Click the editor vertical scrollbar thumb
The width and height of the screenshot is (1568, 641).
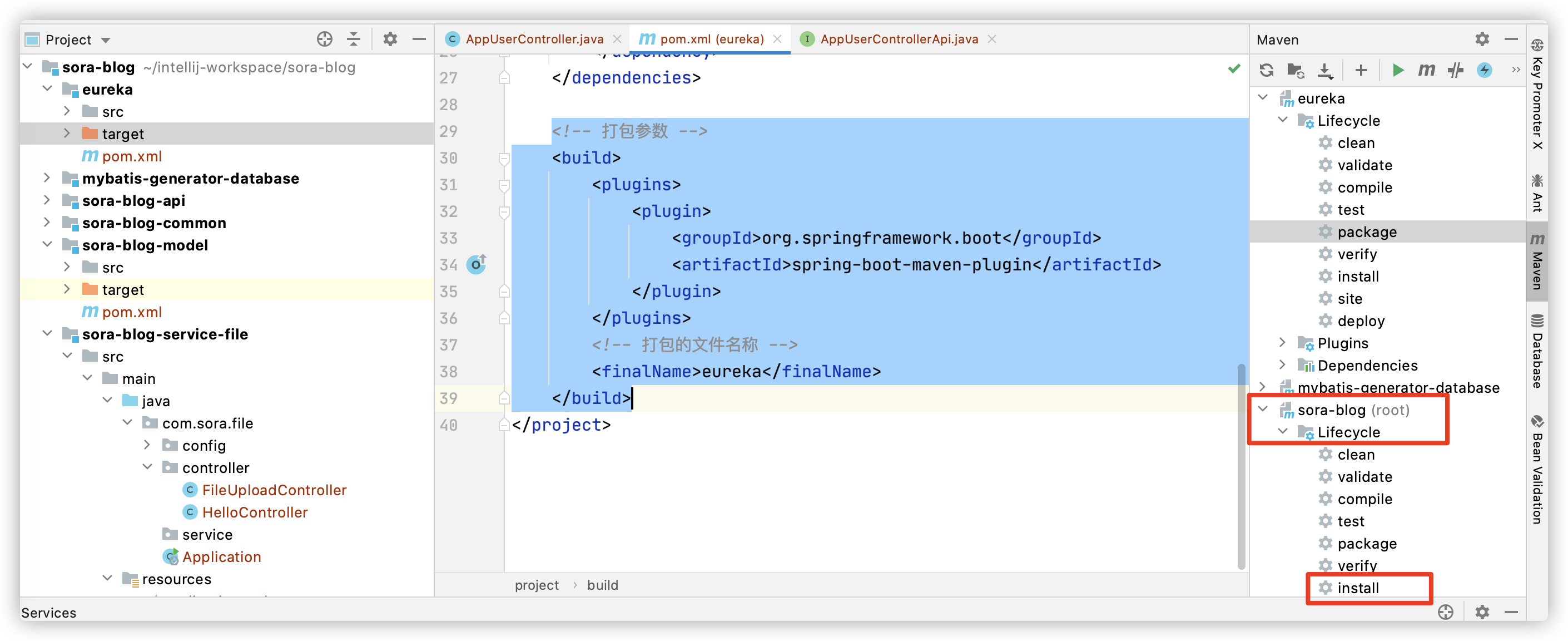pos(1240,466)
